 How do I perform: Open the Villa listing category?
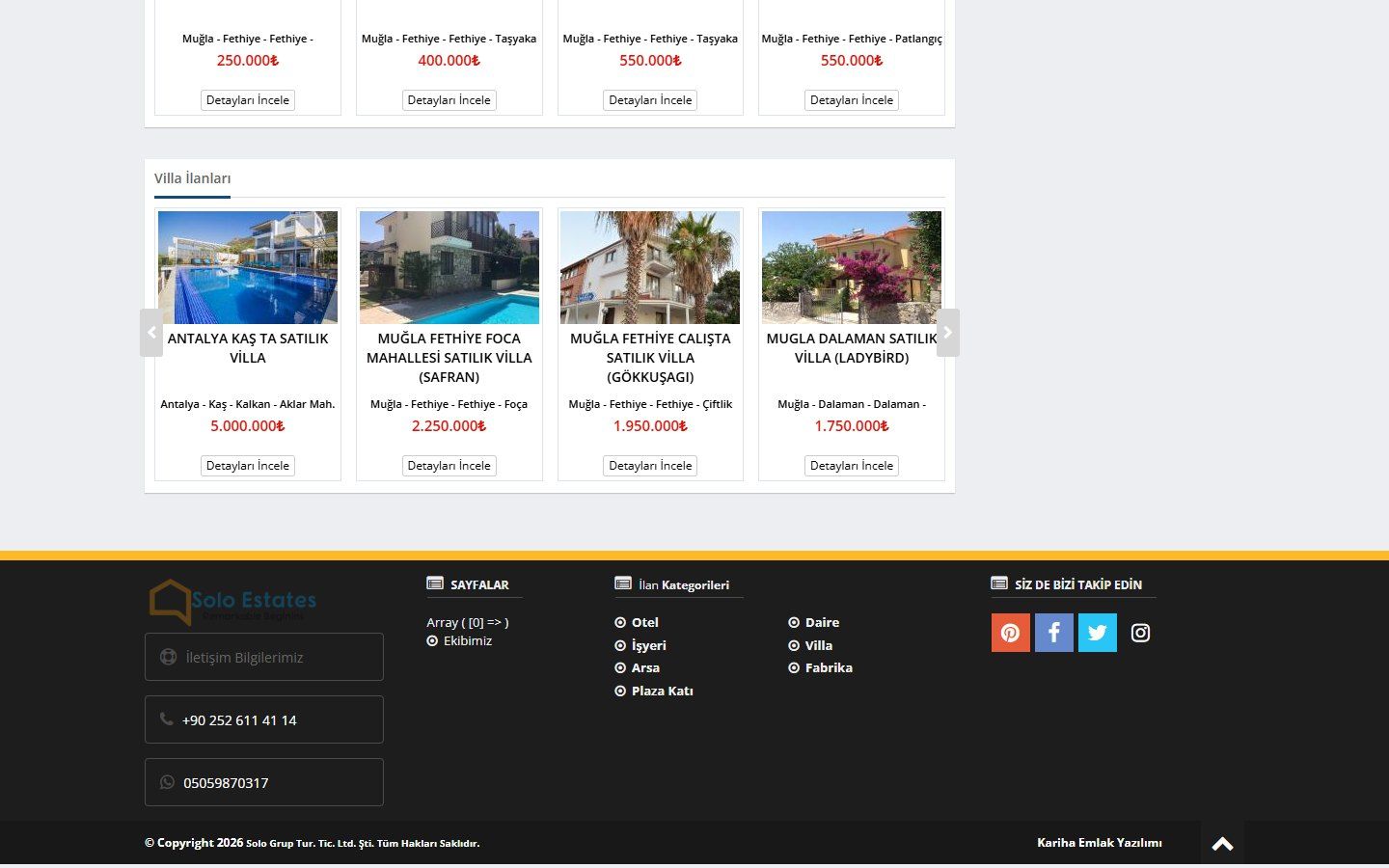click(x=819, y=645)
